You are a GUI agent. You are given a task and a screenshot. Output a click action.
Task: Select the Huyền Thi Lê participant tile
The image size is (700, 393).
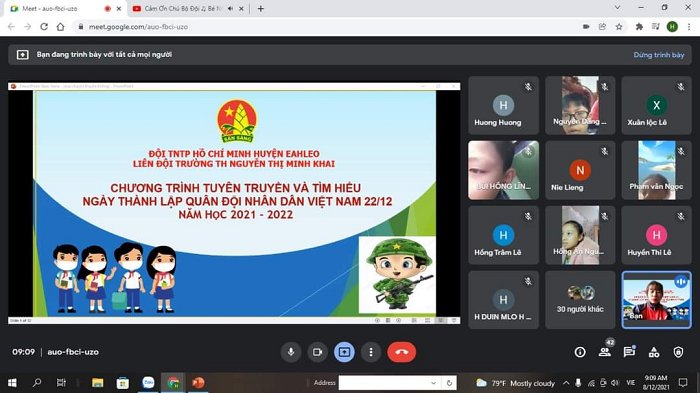point(656,235)
